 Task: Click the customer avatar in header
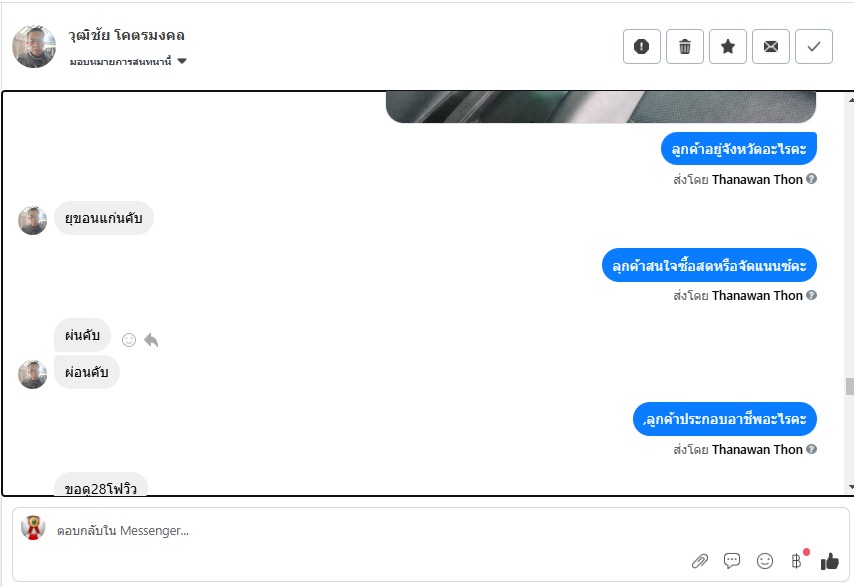pos(34,46)
